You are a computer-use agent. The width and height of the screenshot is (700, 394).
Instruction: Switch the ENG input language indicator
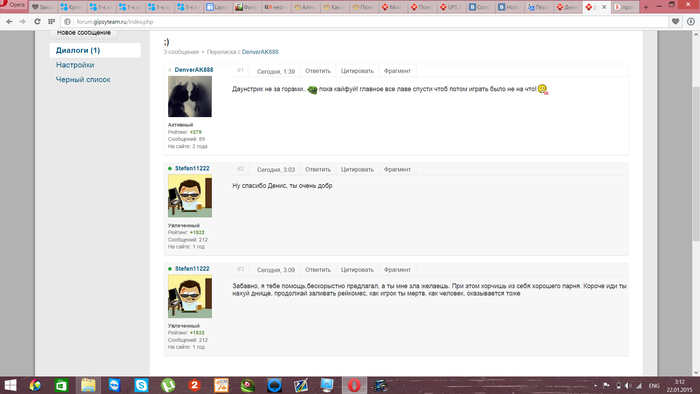[x=654, y=386]
